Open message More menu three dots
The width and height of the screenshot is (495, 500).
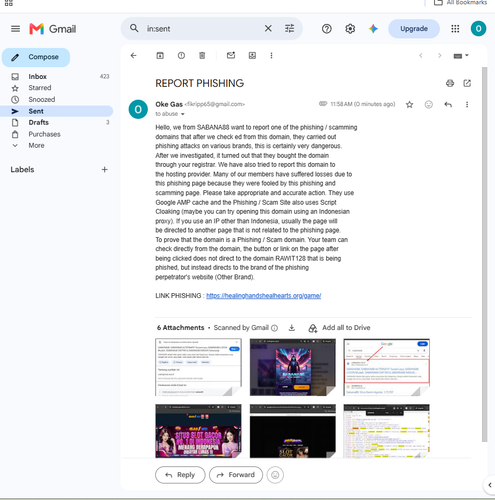[467, 105]
